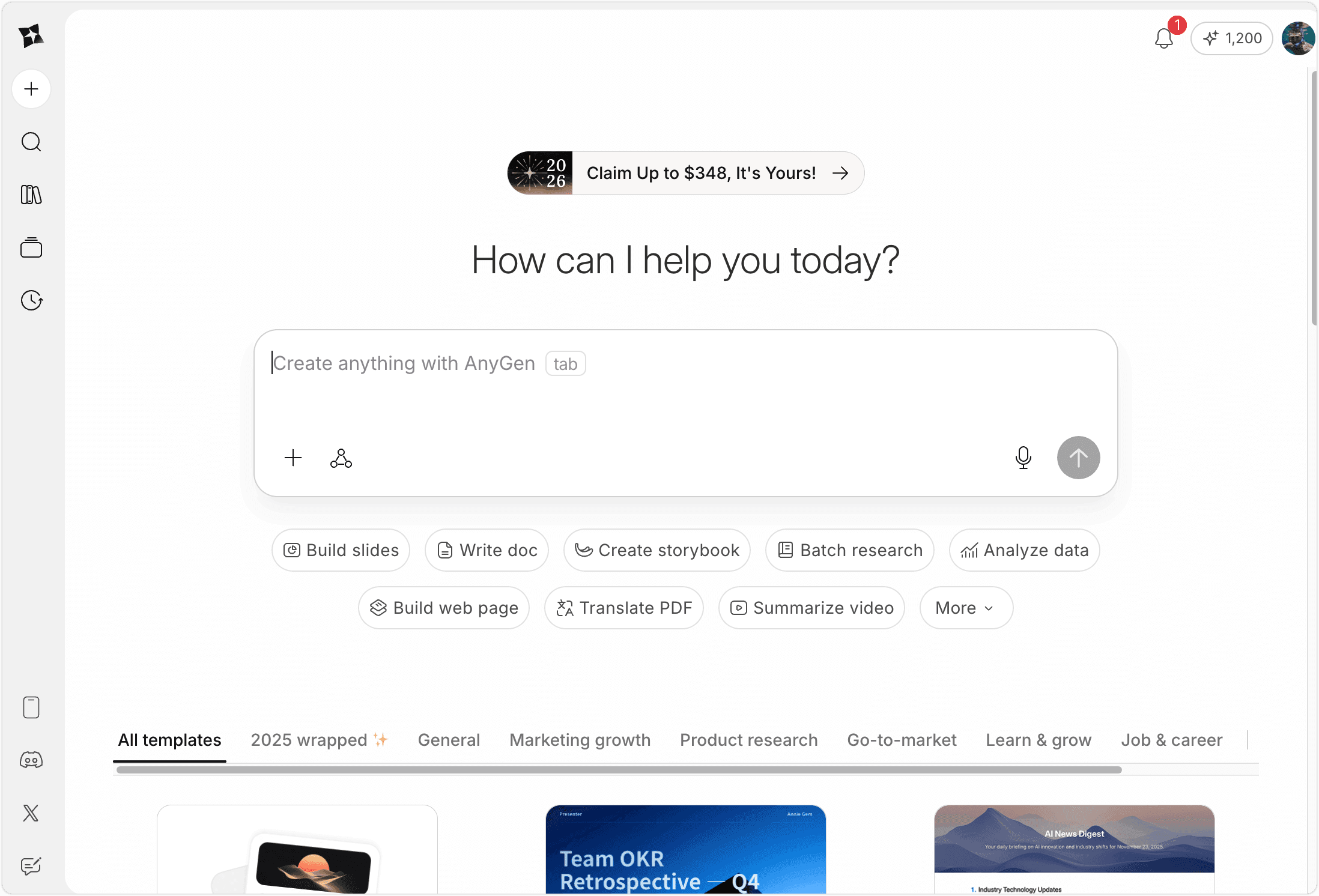
Task: Open the history clock icon in sidebar
Action: click(31, 300)
